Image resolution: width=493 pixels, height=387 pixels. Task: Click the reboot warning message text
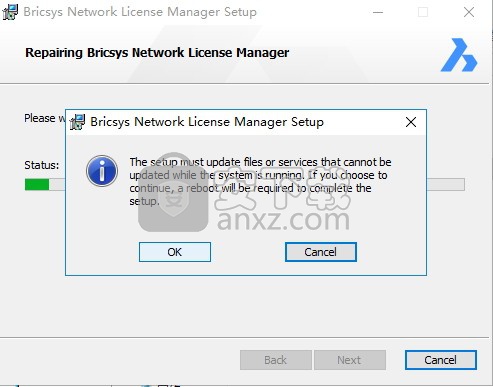(x=260, y=181)
